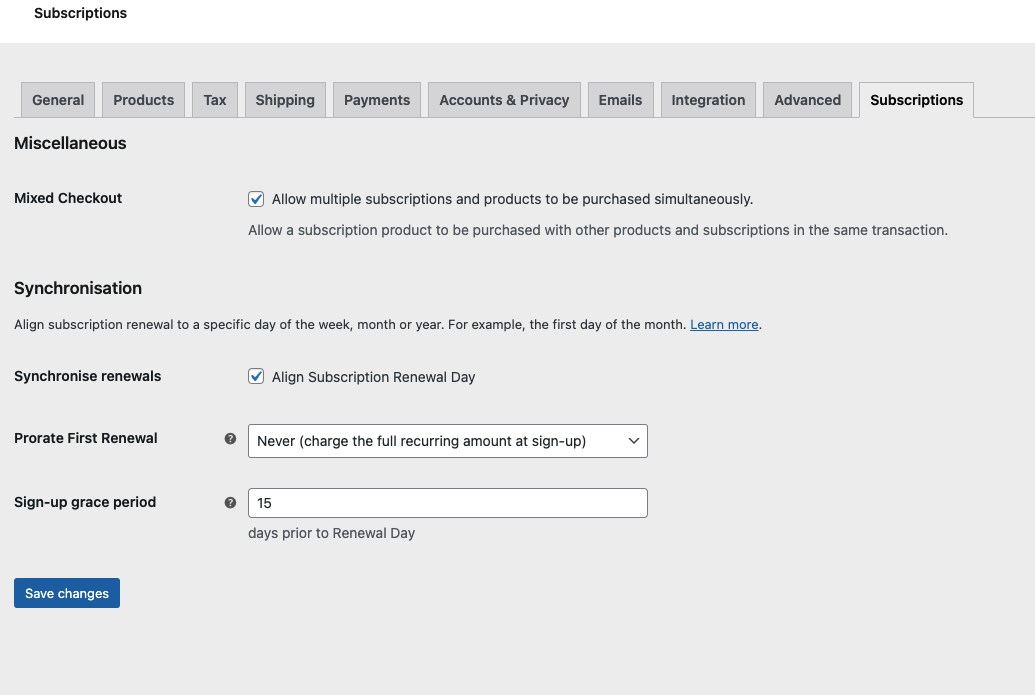Switch to the General tab
The image size is (1035, 695).
click(x=58, y=100)
